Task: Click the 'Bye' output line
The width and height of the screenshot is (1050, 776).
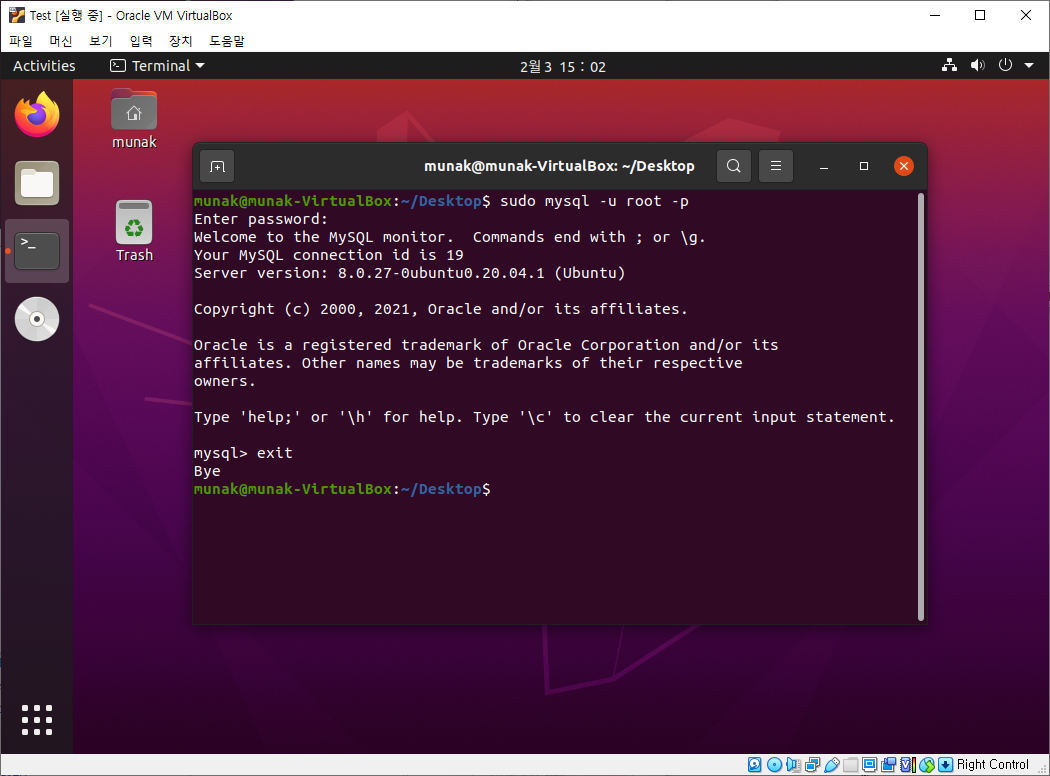Action: pyautogui.click(x=207, y=471)
